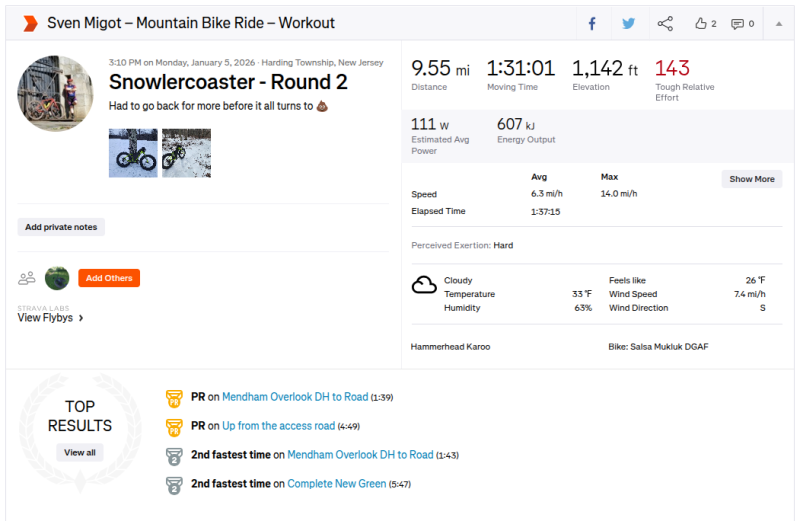Click the Strava orange chevron logo
Image resolution: width=800 pixels, height=521 pixels.
pos(30,23)
